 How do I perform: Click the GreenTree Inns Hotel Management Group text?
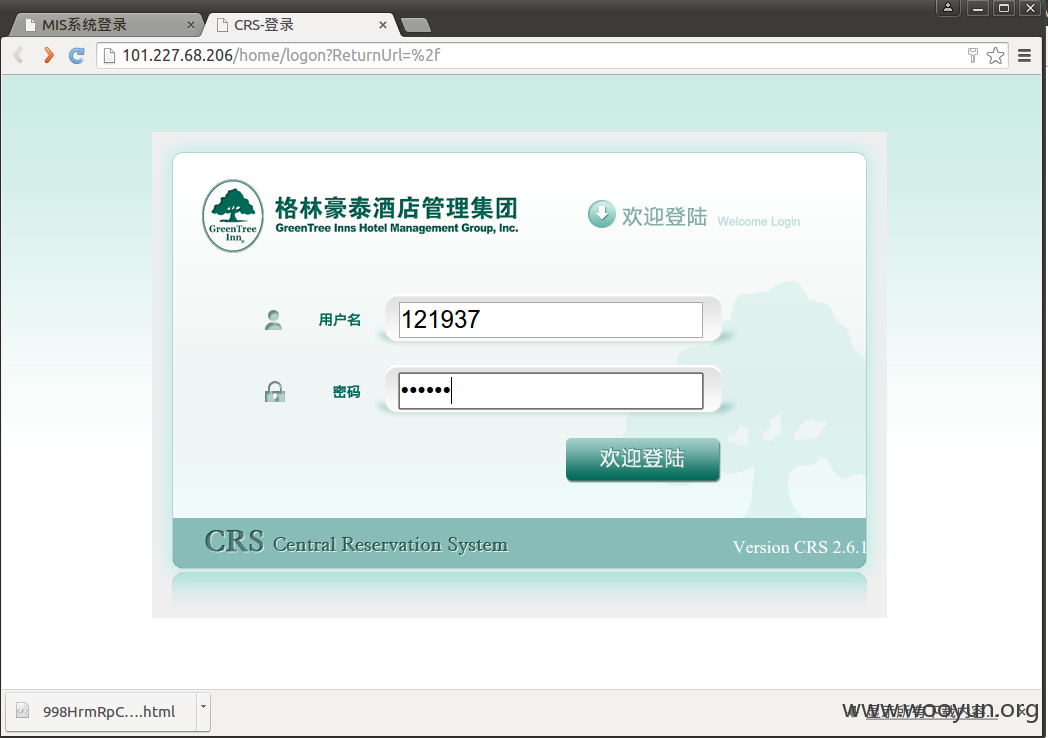click(x=397, y=228)
